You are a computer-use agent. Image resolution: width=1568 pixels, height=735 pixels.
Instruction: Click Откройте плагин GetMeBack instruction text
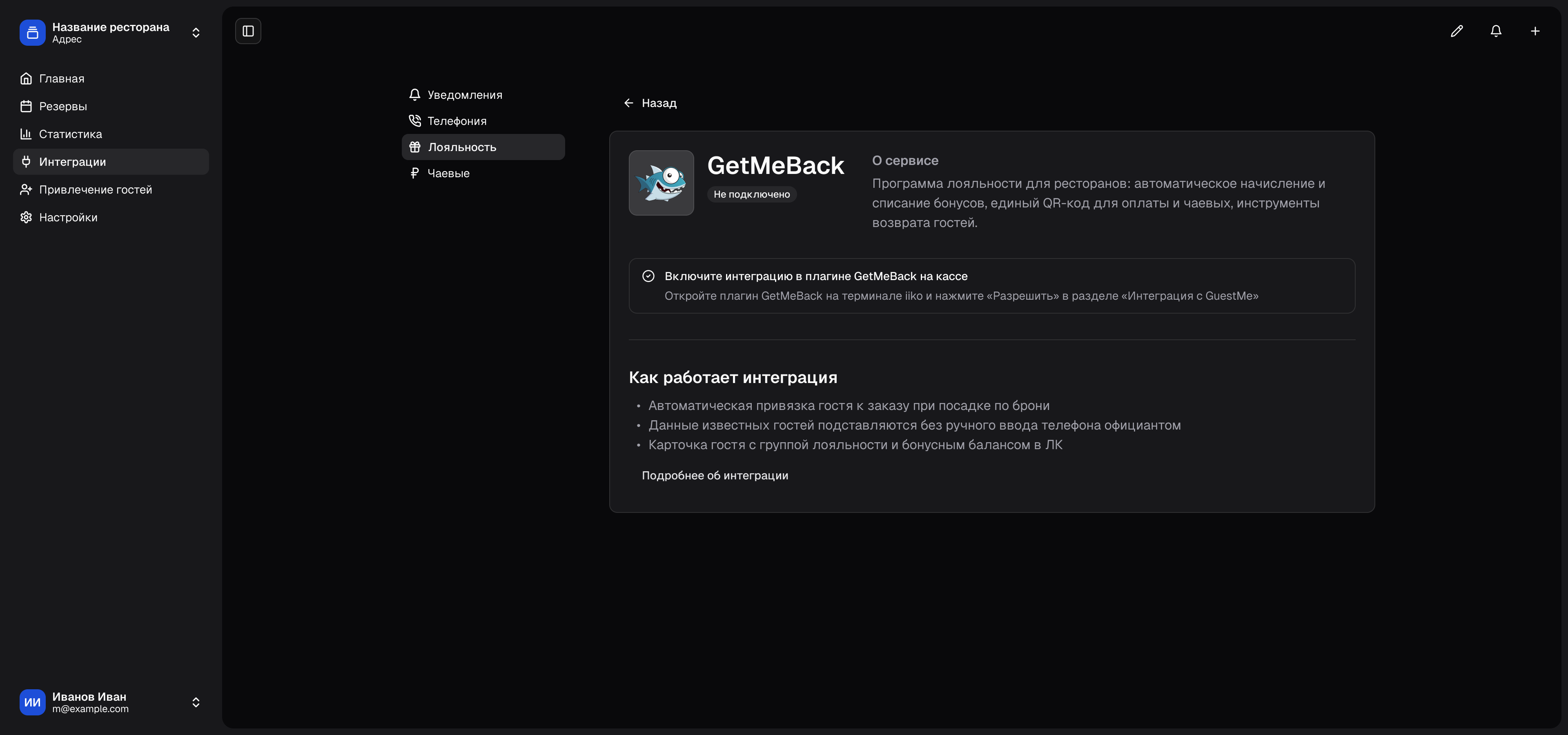tap(961, 296)
